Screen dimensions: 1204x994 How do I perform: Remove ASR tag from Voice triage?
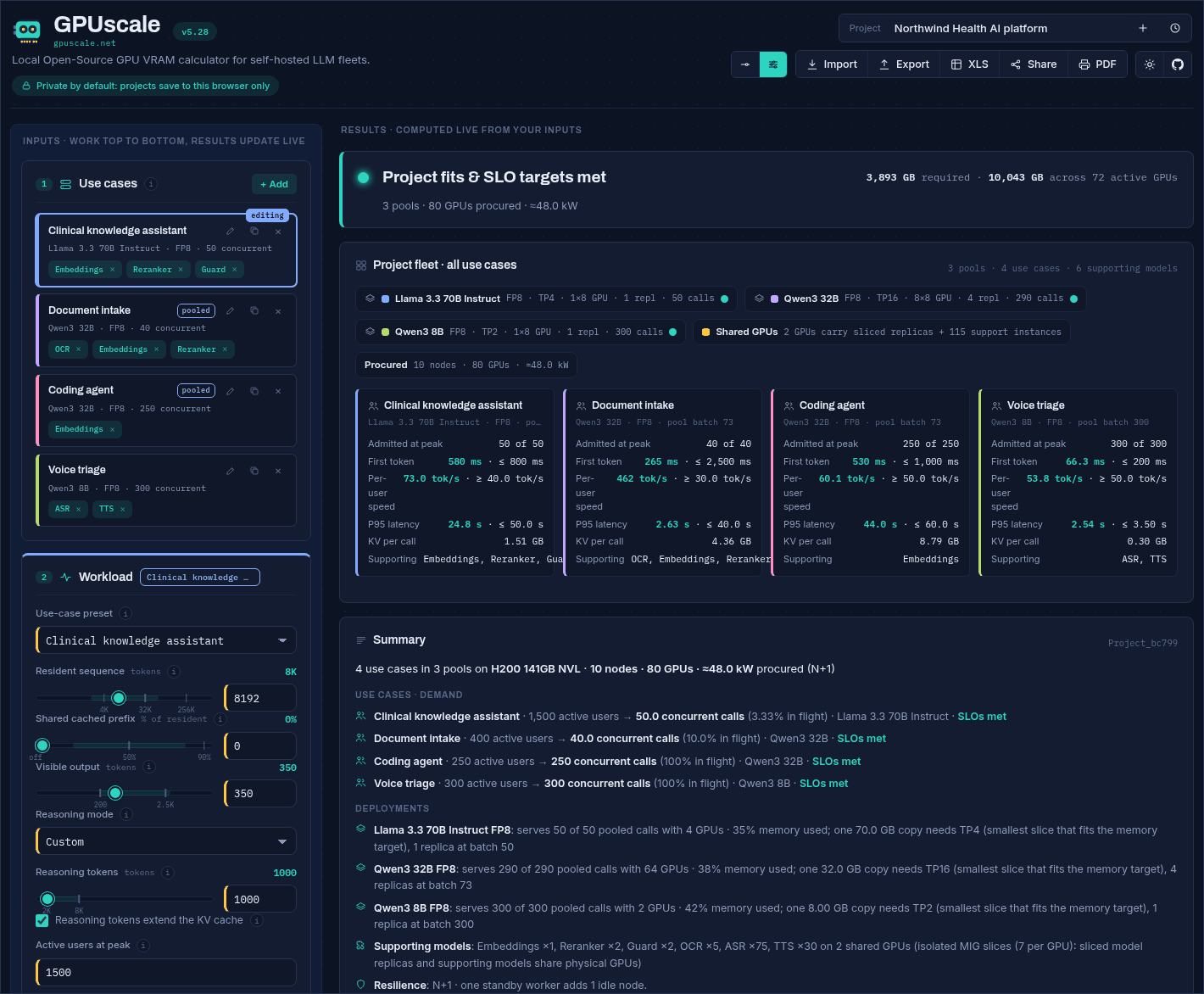point(79,509)
